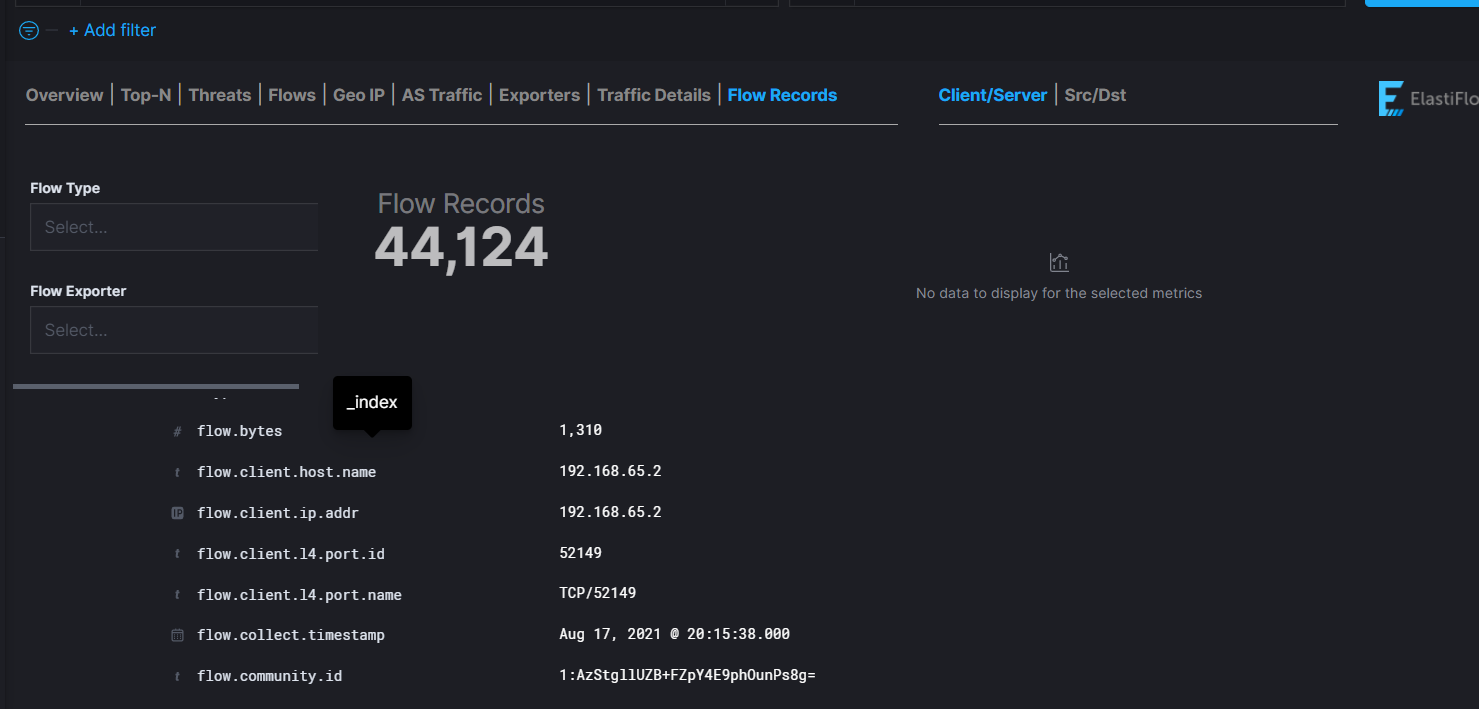Click the Add filter link
The height and width of the screenshot is (709, 1479).
tap(112, 30)
